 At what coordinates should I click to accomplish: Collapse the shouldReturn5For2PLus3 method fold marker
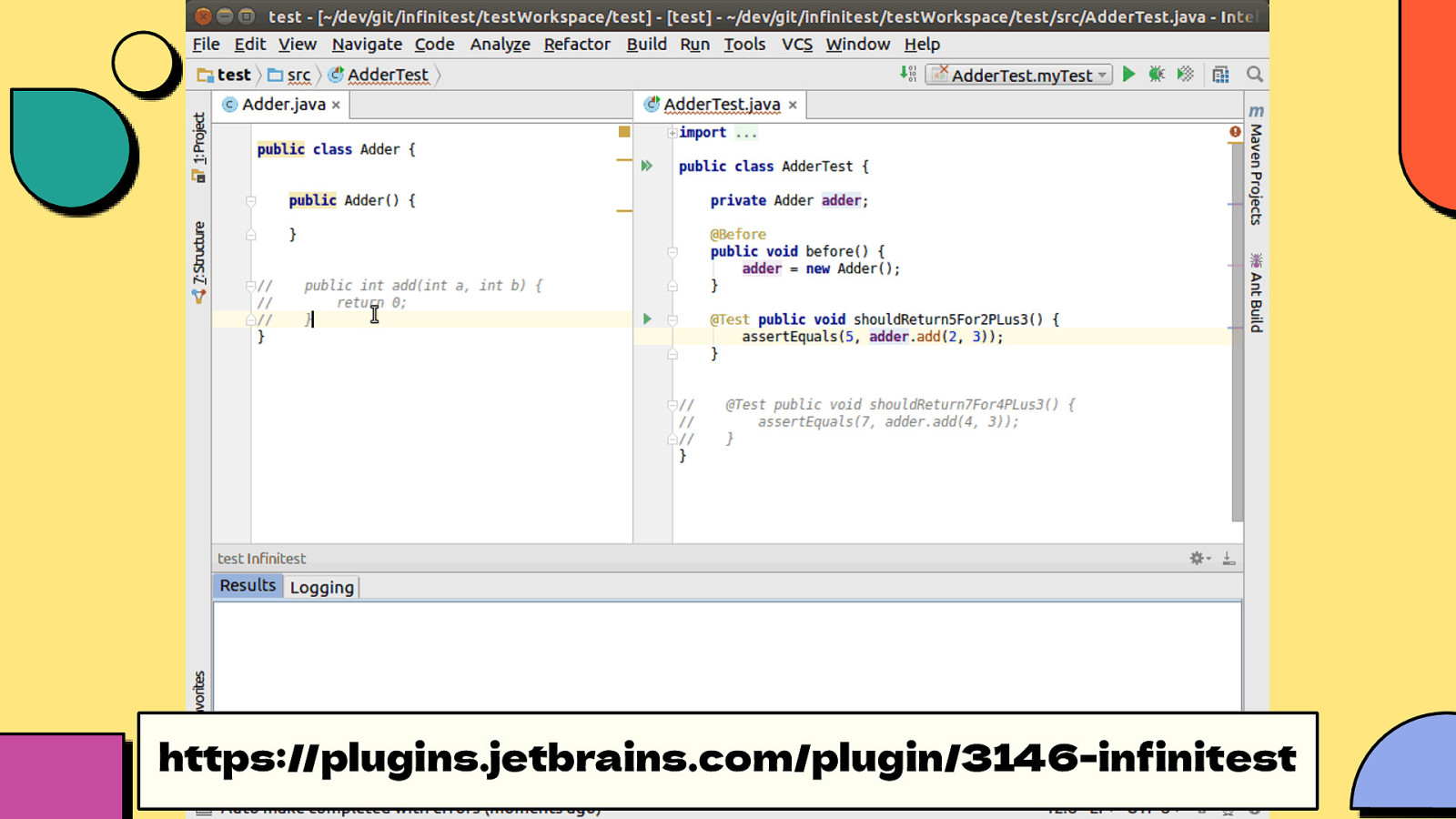click(672, 320)
